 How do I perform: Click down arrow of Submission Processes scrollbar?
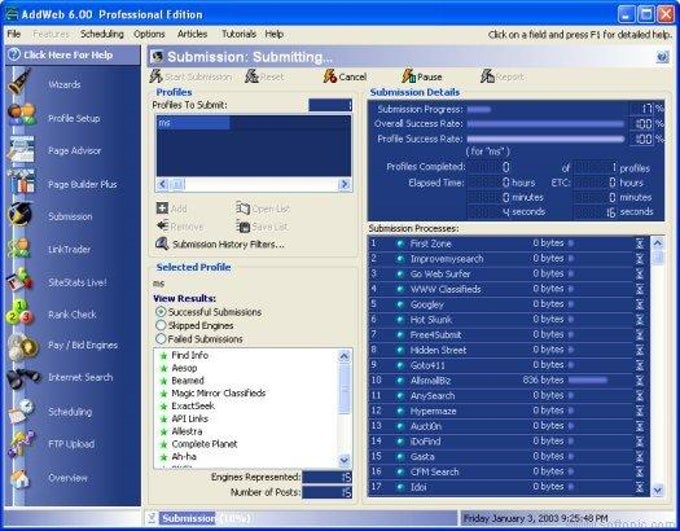click(x=657, y=490)
